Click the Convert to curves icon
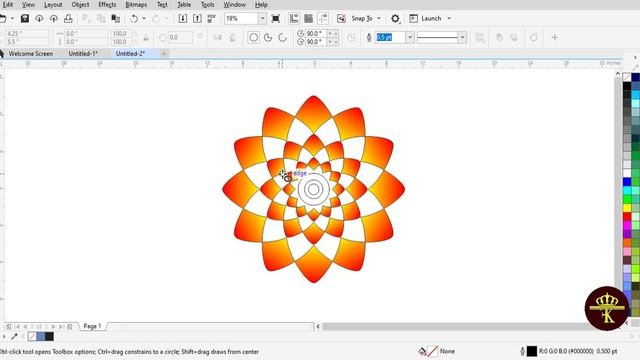Image resolution: width=640 pixels, height=360 pixels. 533,38
